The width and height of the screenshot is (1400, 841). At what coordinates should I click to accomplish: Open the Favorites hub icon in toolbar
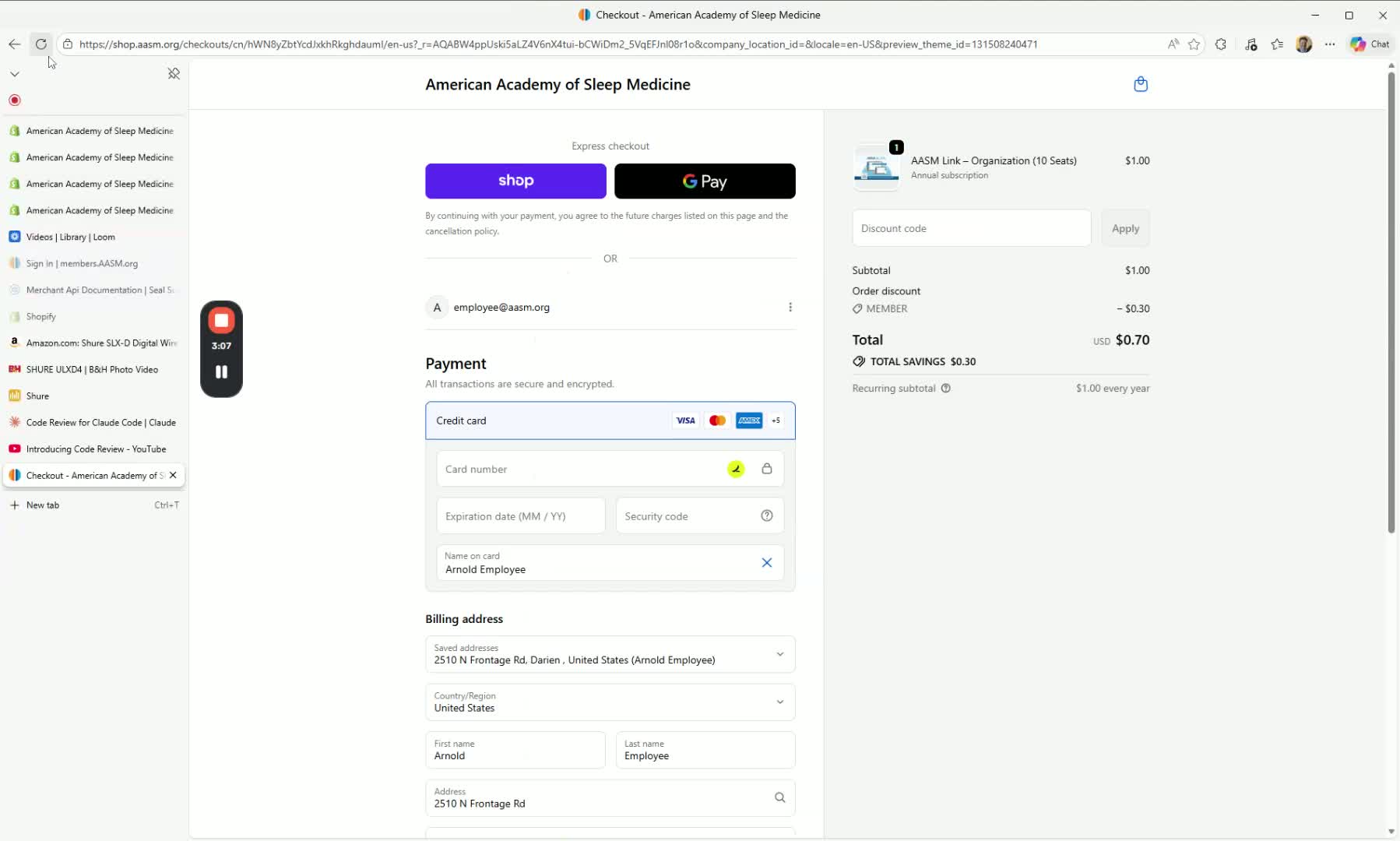click(x=1277, y=44)
